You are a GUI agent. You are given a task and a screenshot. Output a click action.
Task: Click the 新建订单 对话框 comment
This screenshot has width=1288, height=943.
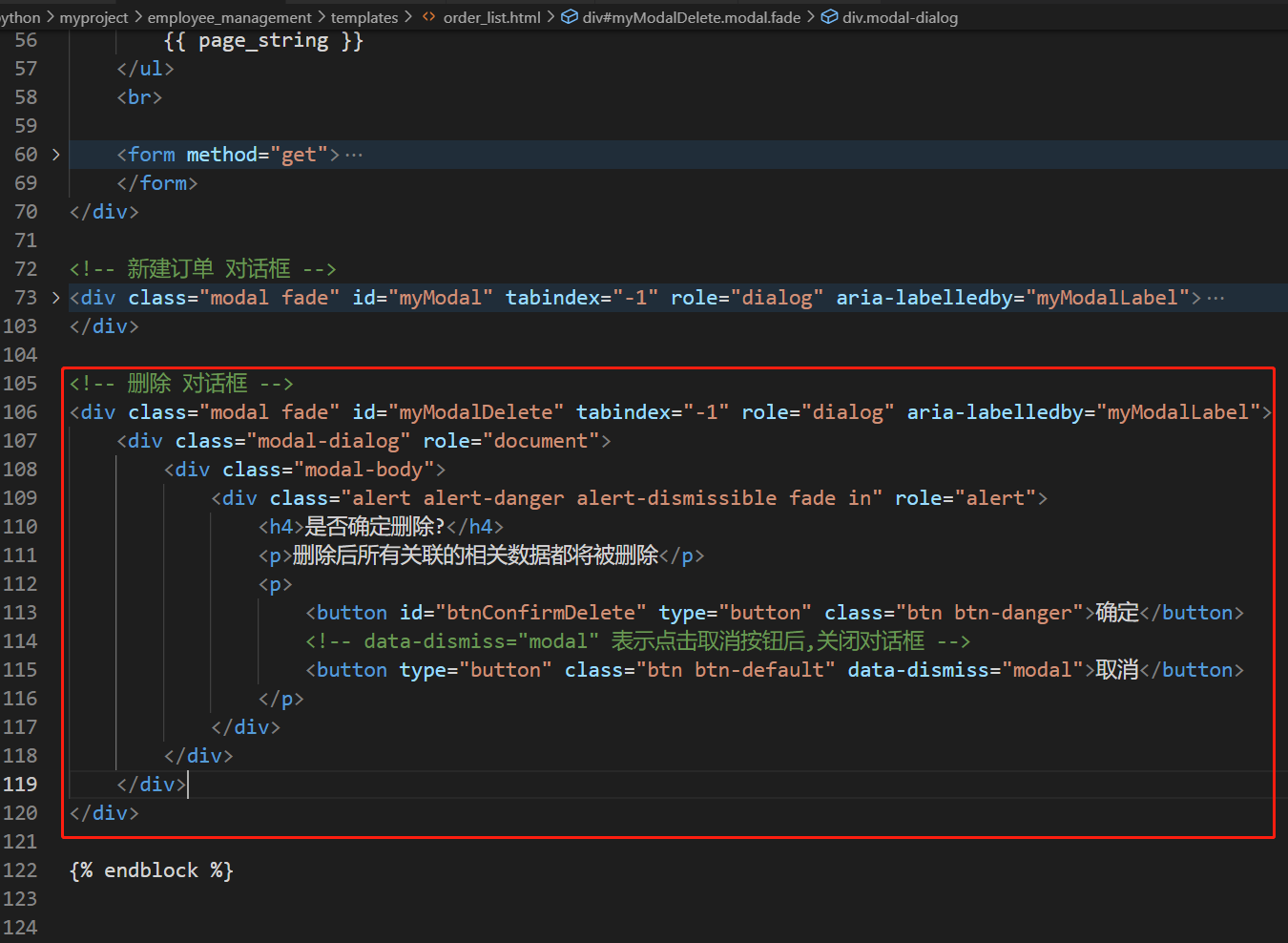(202, 269)
